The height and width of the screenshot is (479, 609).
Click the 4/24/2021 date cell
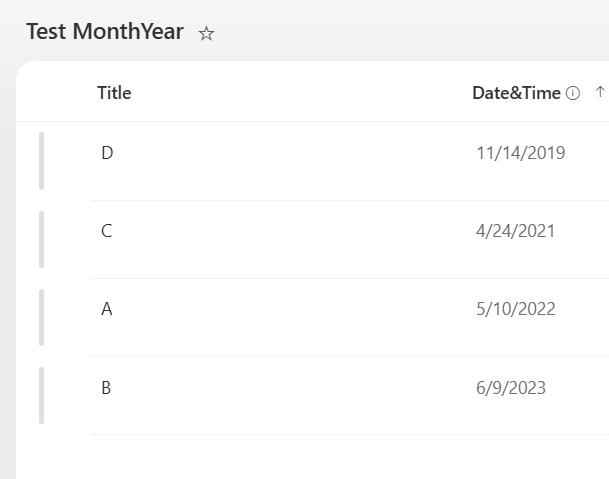515,231
